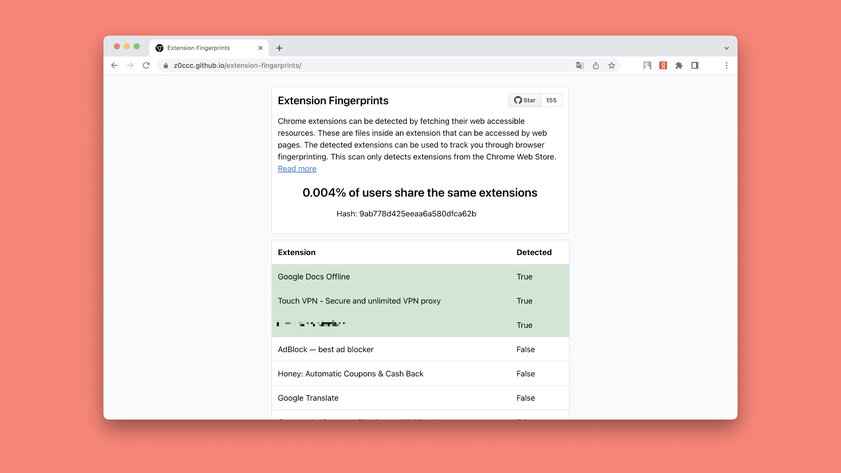Follow the Read more link
The height and width of the screenshot is (473, 841).
coord(297,168)
